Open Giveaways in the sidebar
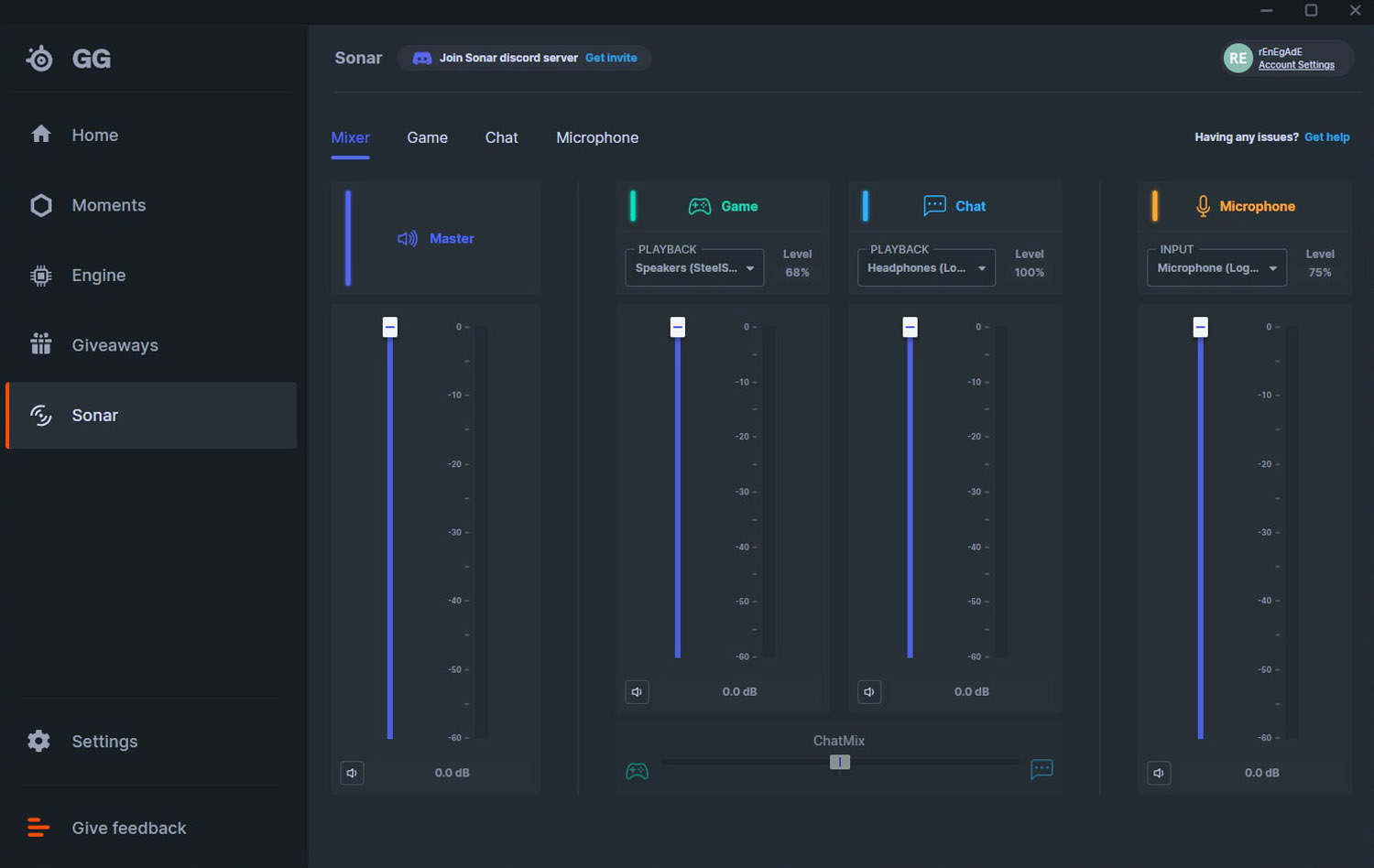The image size is (1374, 868). [x=151, y=345]
